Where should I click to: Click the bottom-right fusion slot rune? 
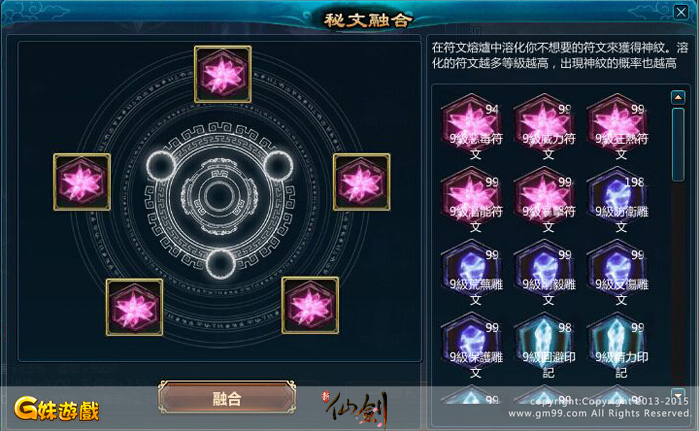click(x=310, y=305)
